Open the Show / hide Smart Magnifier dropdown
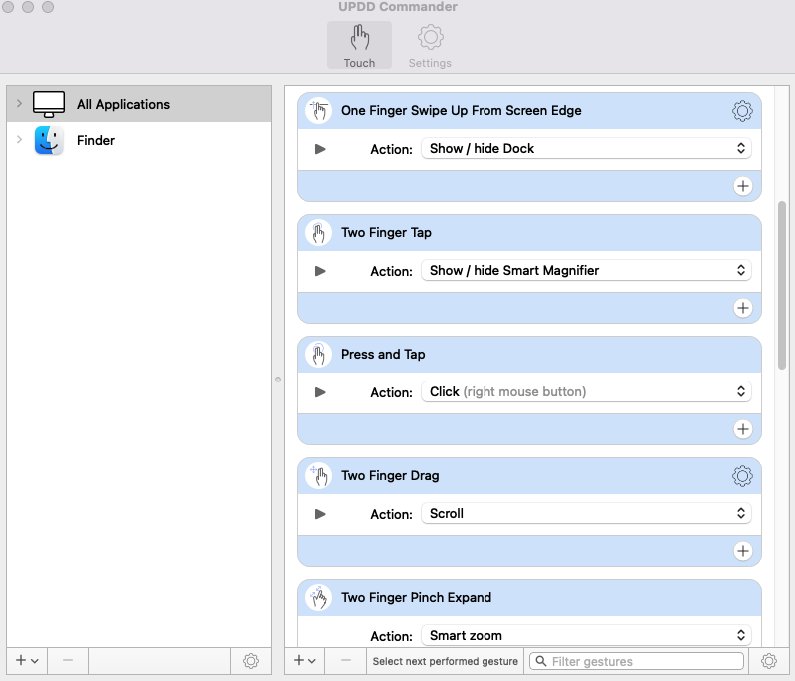The image size is (795, 681). coord(586,271)
